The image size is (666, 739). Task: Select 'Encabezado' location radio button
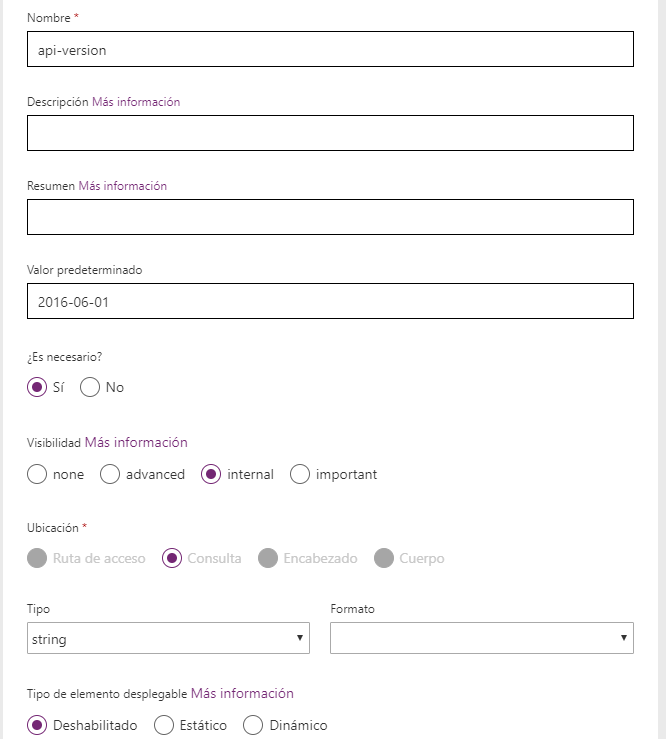268,558
